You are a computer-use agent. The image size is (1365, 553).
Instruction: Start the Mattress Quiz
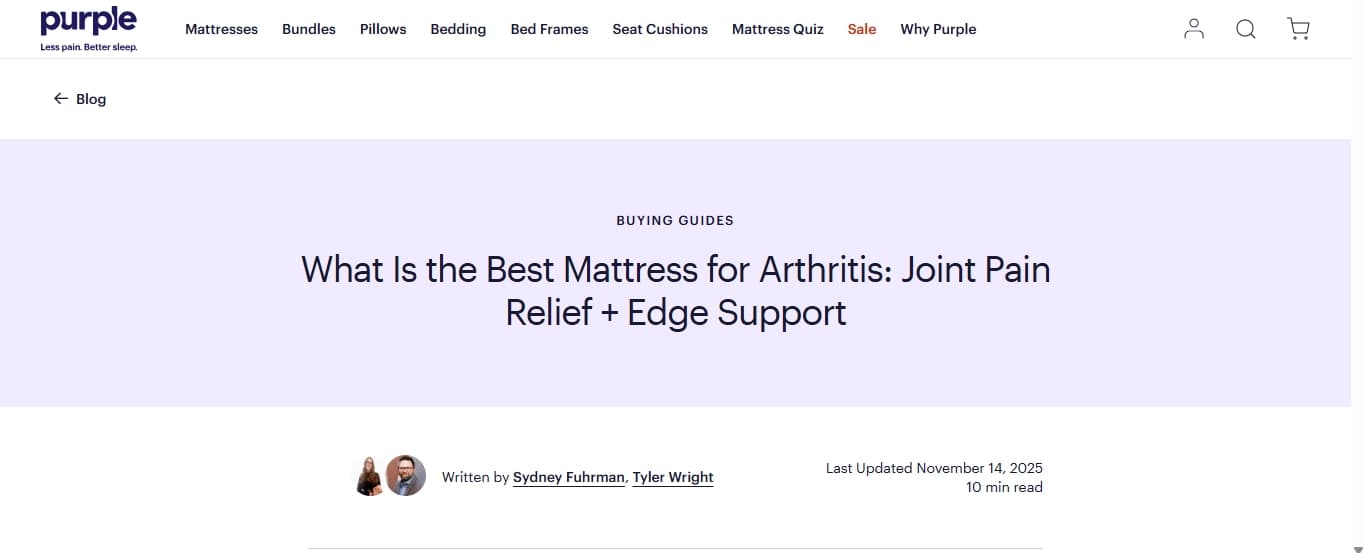(x=778, y=29)
